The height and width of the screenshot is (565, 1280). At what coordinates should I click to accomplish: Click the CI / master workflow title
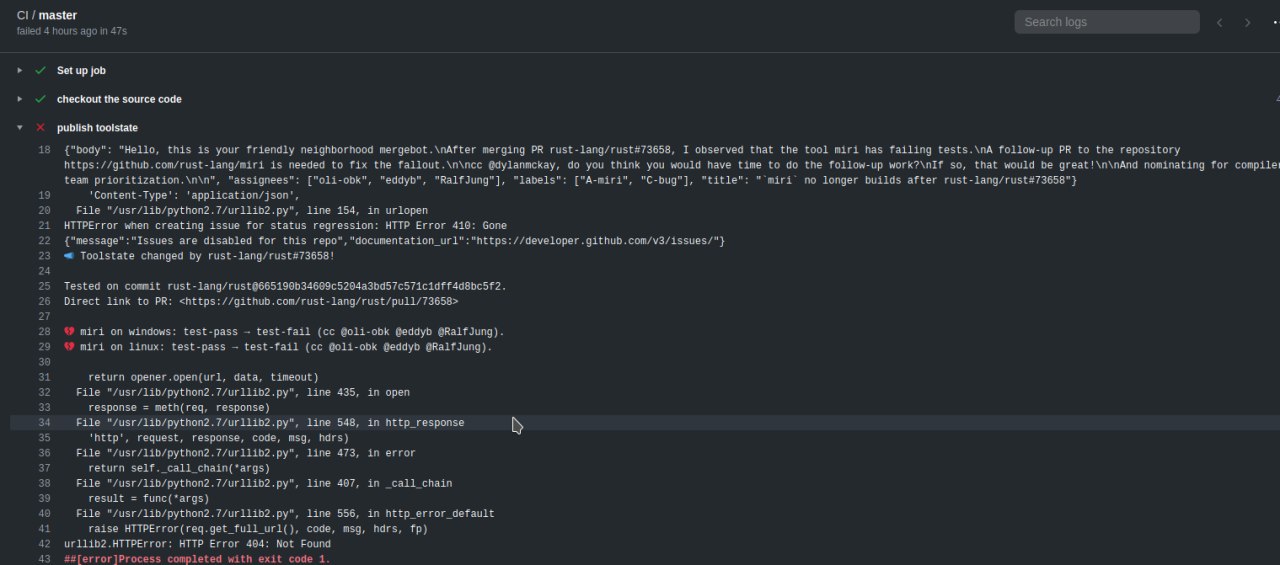[x=47, y=15]
